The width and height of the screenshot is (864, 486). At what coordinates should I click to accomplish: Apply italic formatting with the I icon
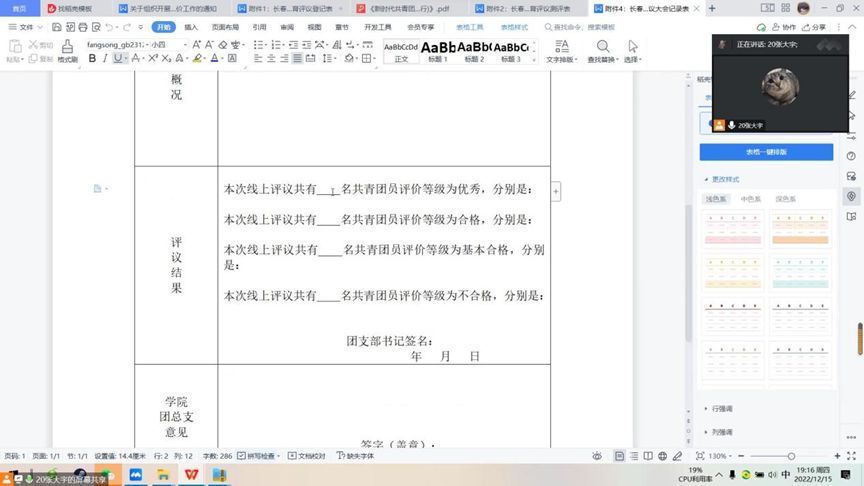click(x=105, y=58)
